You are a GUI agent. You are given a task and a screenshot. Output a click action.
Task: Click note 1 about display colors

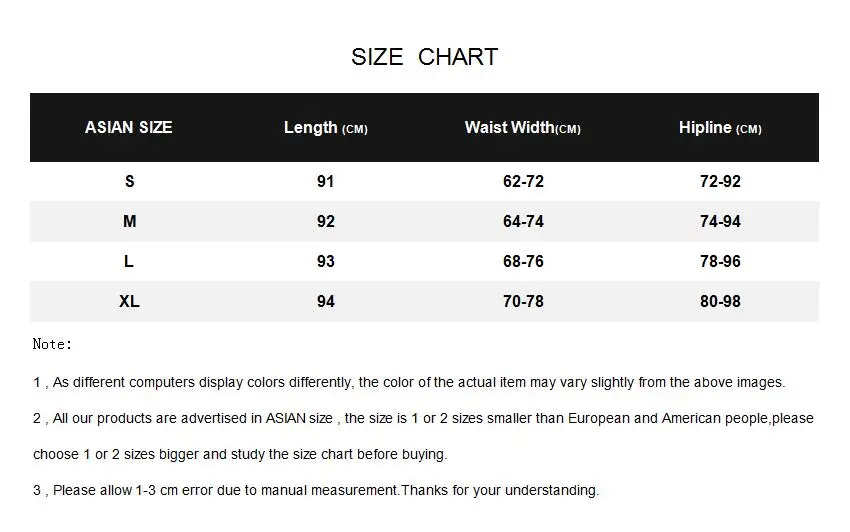(x=409, y=382)
